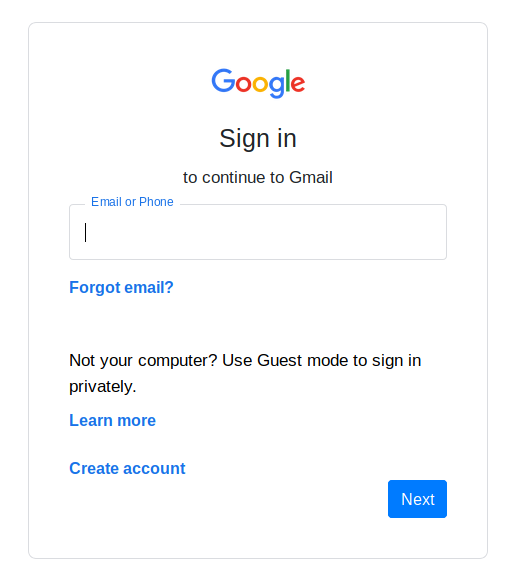Click the word privately in the guest notice
The width and height of the screenshot is (519, 577).
[102, 387]
